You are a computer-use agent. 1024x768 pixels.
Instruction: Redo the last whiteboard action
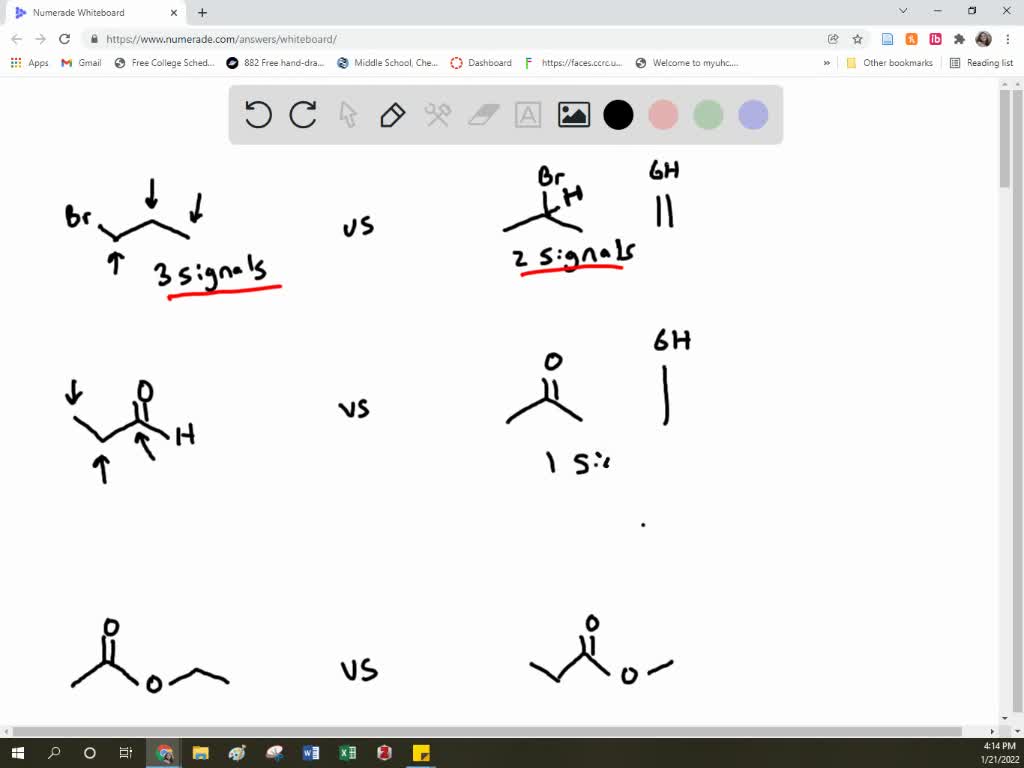coord(303,114)
